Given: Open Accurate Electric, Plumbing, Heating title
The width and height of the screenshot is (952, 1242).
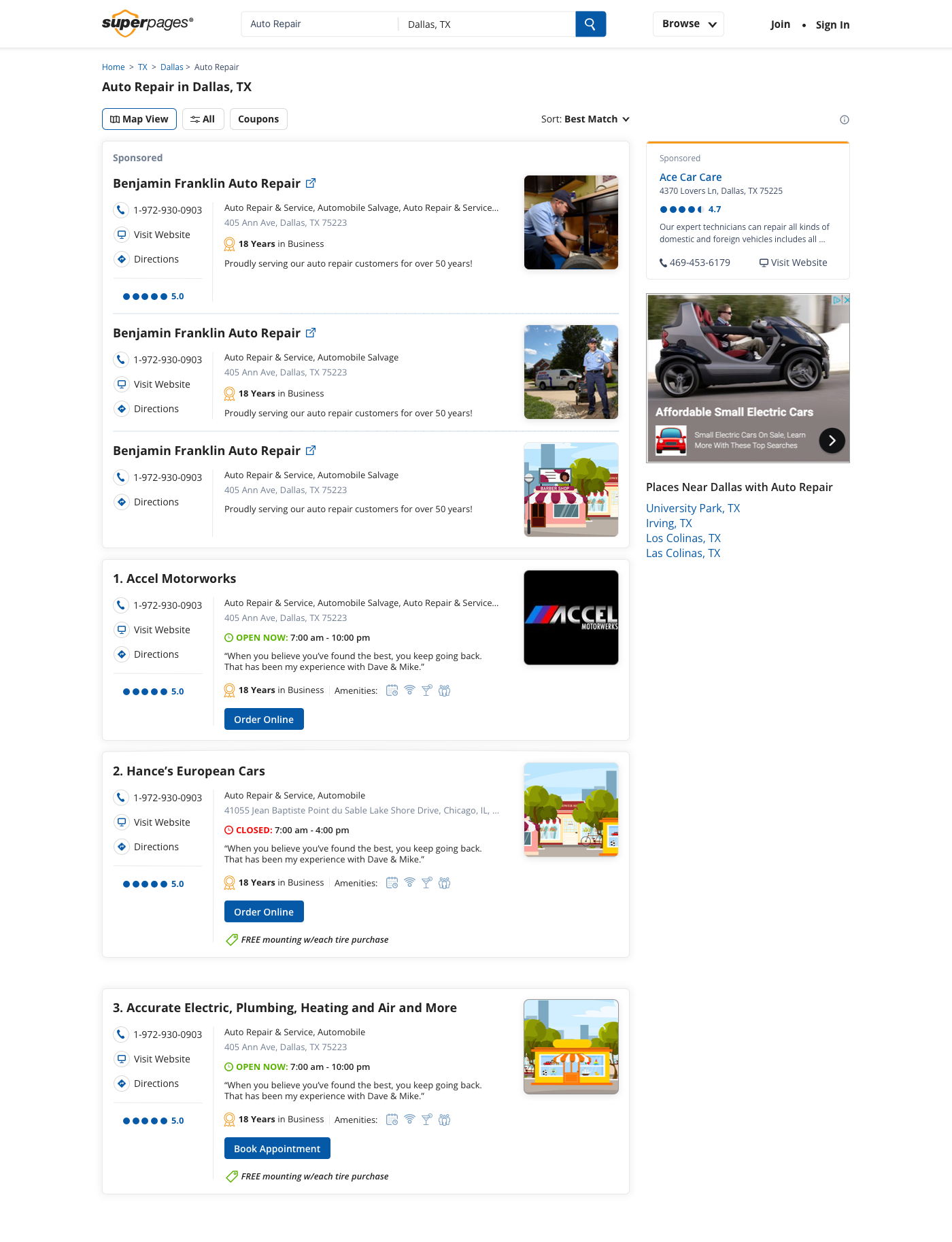Looking at the screenshot, I should point(285,1007).
